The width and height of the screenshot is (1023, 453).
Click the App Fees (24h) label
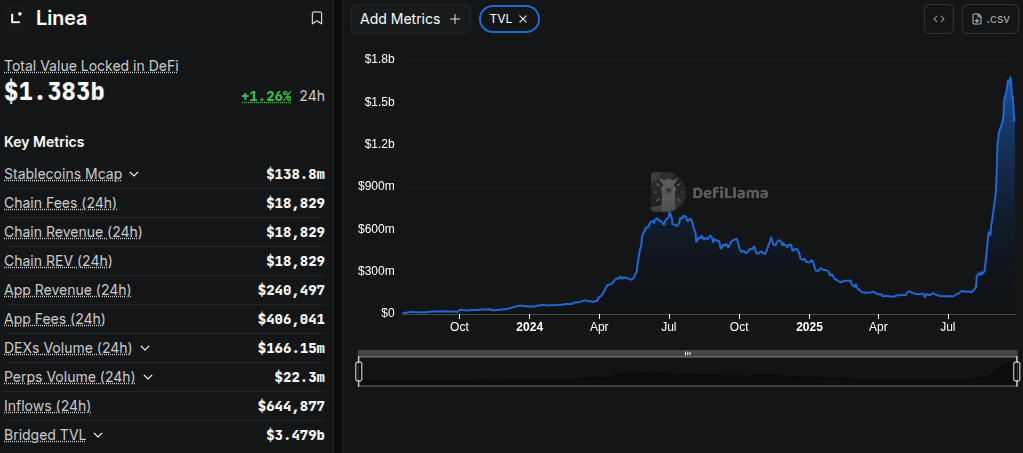(55, 319)
